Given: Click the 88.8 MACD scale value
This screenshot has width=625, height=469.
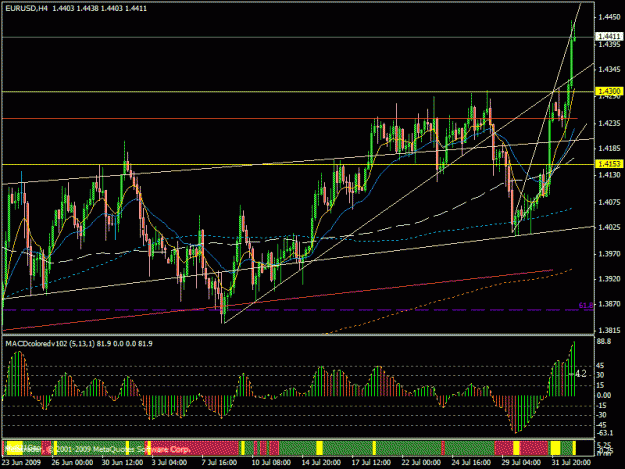Looking at the screenshot, I should (x=604, y=341).
